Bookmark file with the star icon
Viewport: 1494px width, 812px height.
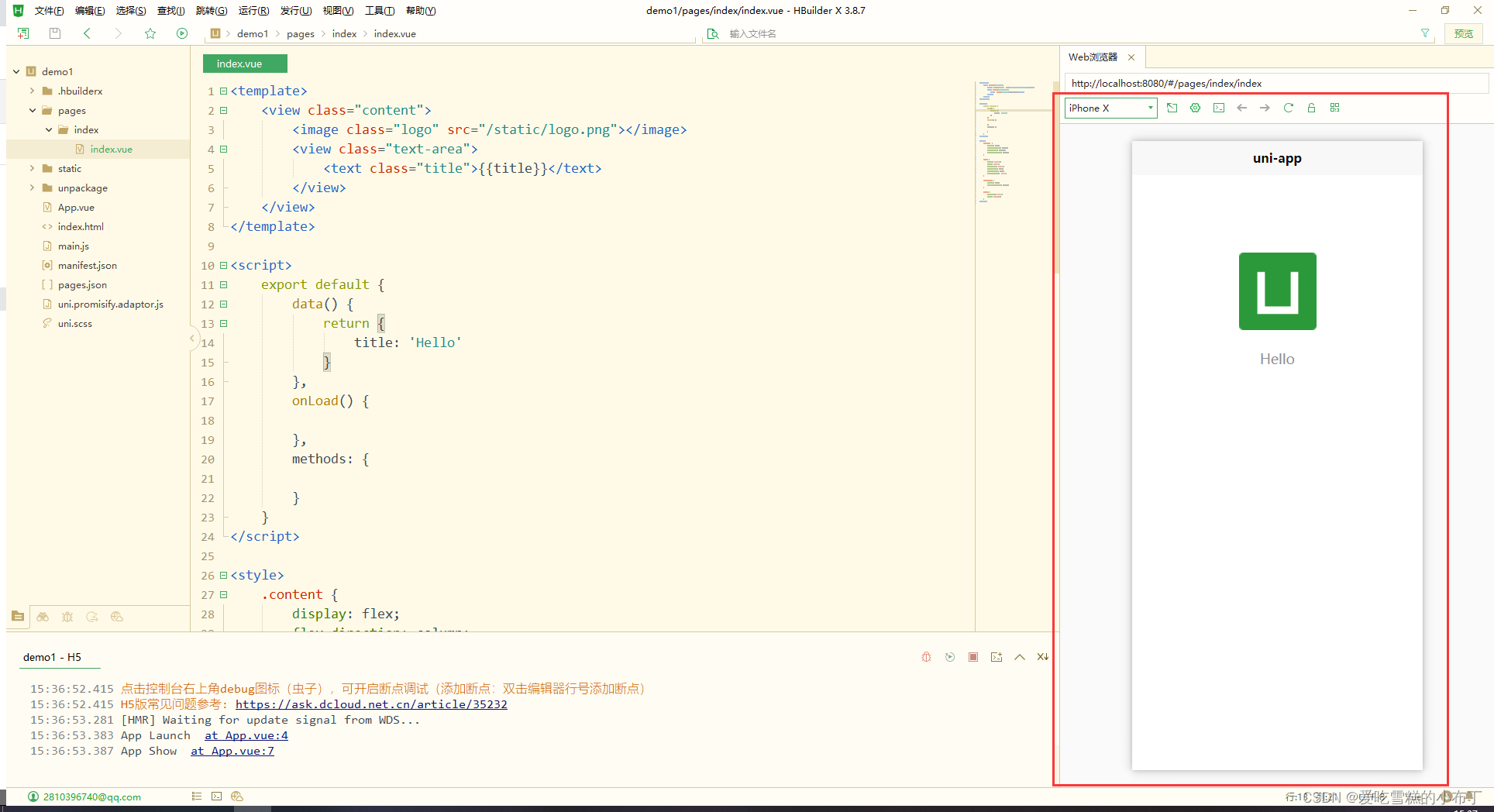coord(150,33)
